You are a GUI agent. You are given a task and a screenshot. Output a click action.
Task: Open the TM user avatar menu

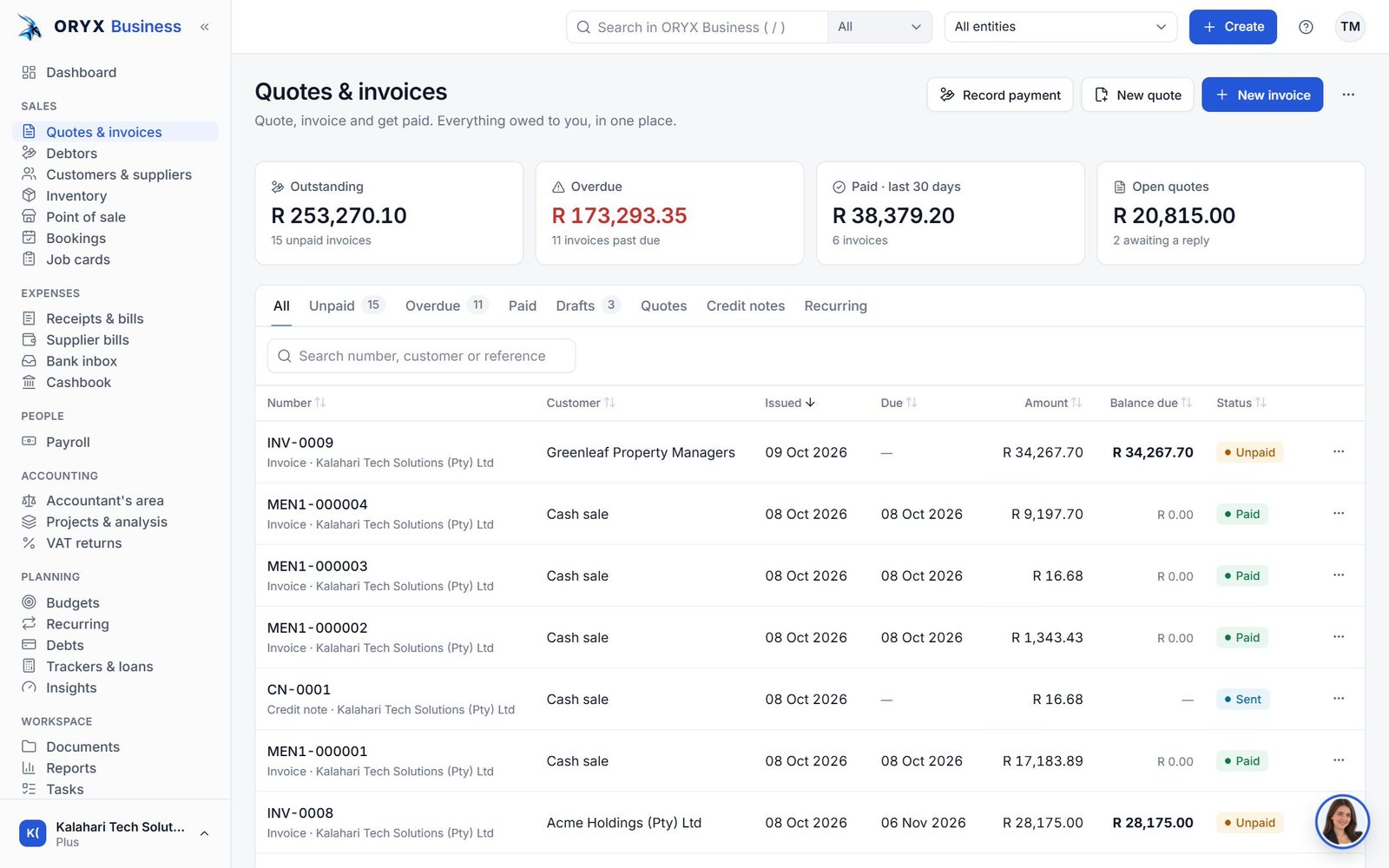(1350, 27)
